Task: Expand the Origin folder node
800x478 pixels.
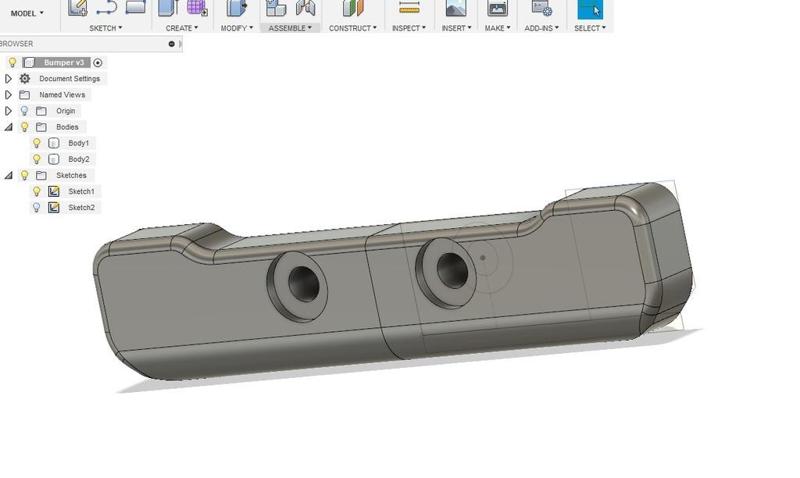Action: click(x=8, y=111)
